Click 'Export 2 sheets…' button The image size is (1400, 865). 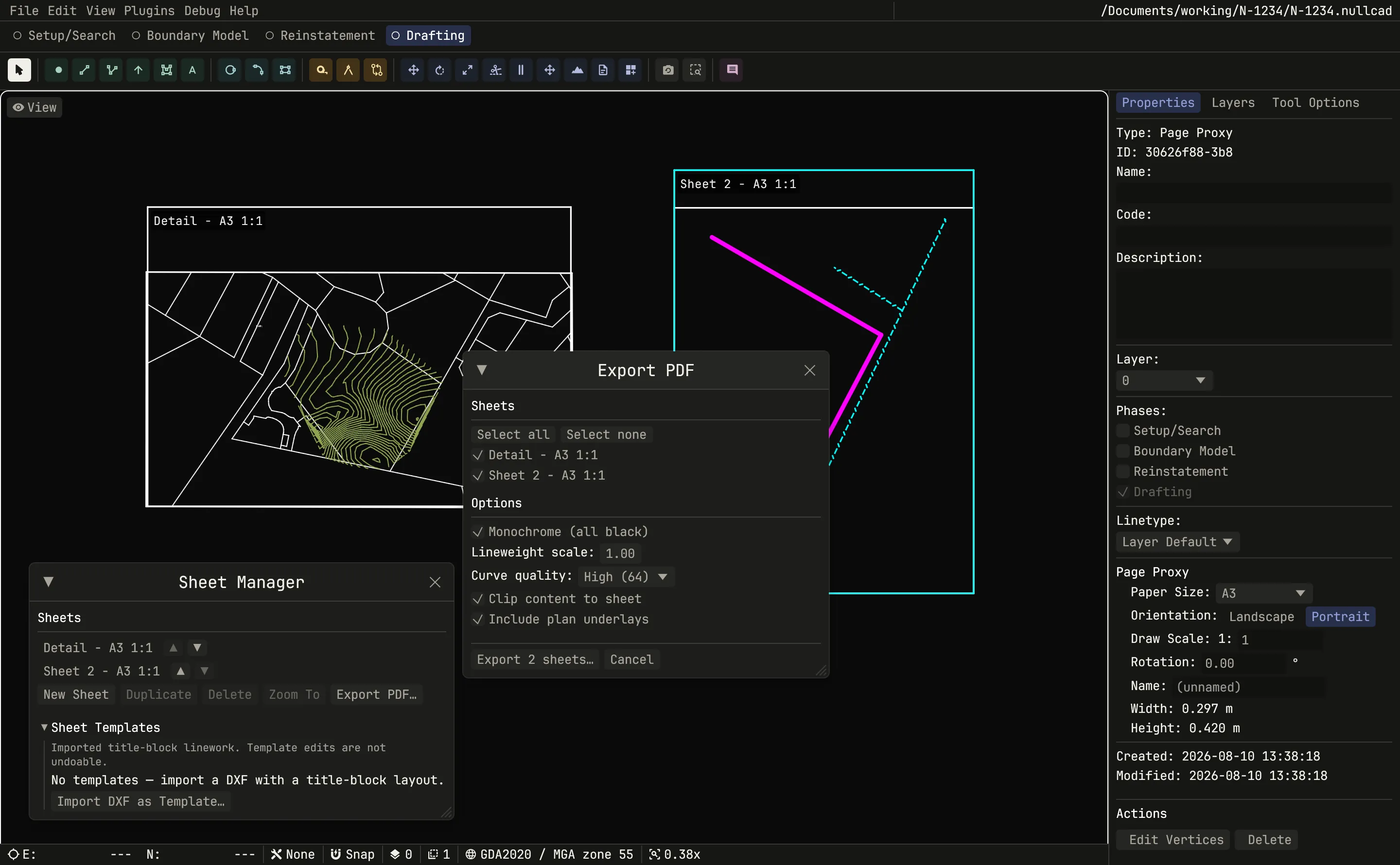click(x=535, y=659)
